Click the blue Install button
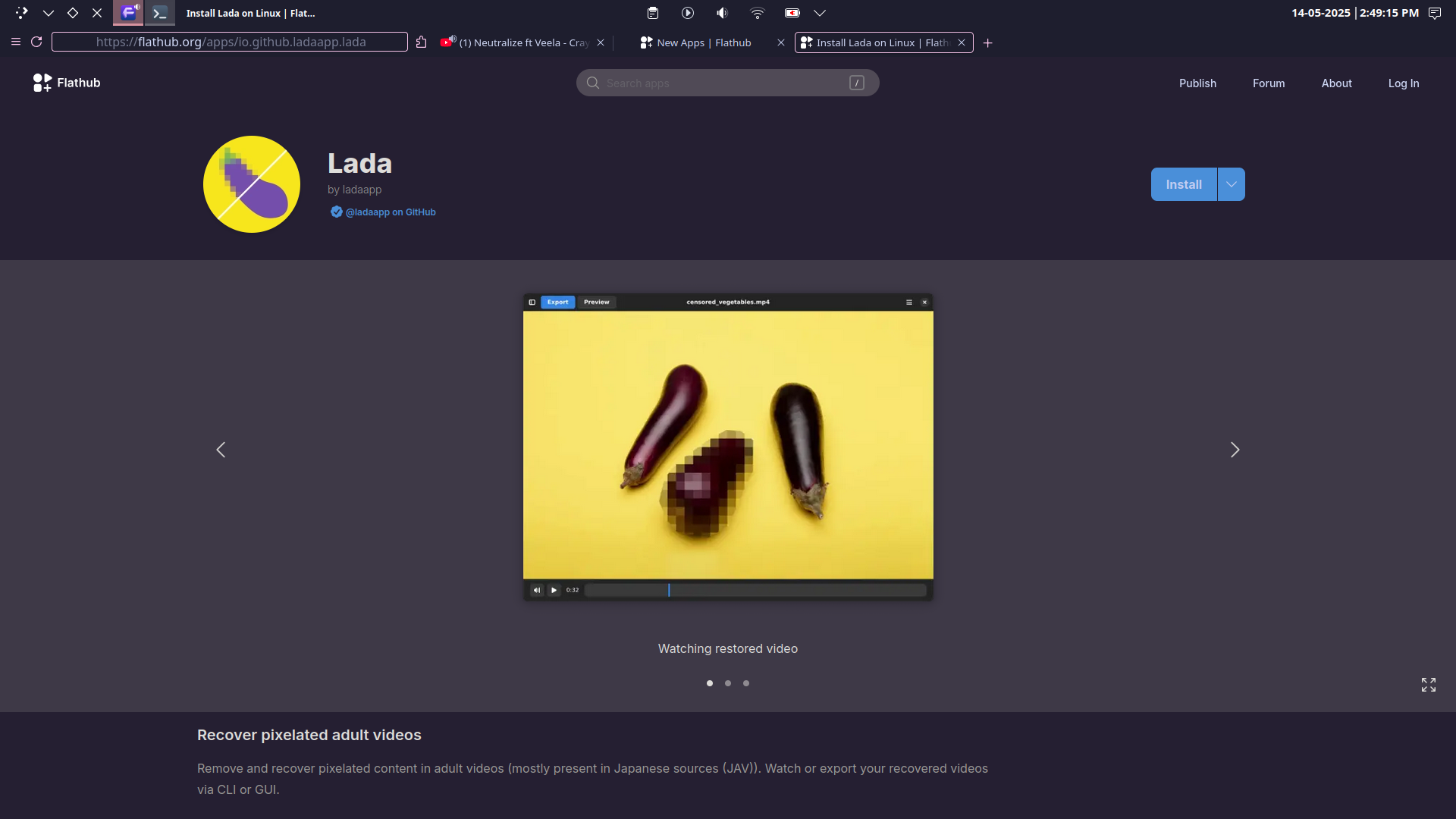 tap(1183, 184)
